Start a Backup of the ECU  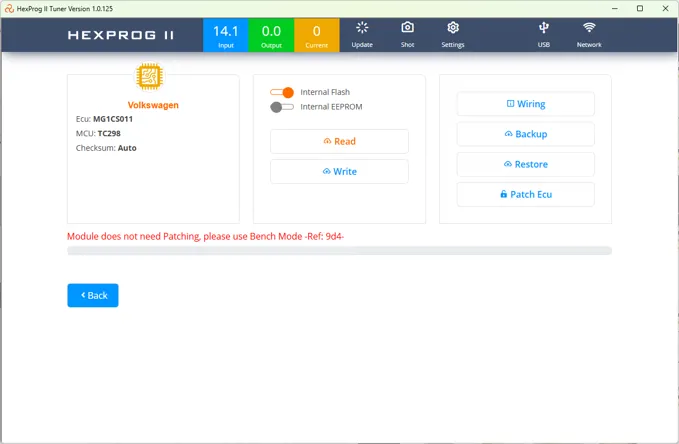point(526,134)
